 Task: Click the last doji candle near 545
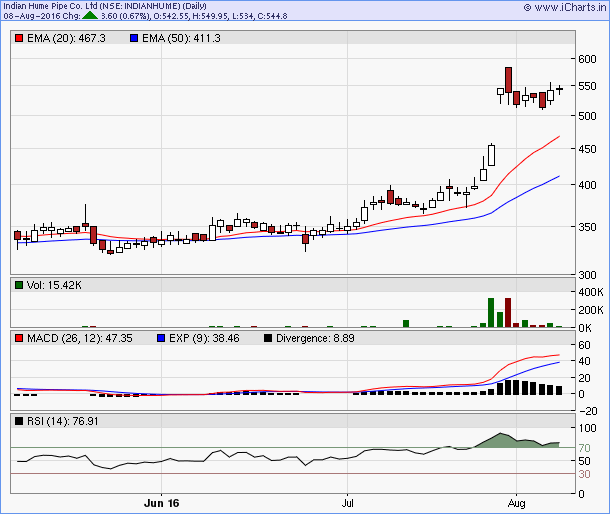560,89
